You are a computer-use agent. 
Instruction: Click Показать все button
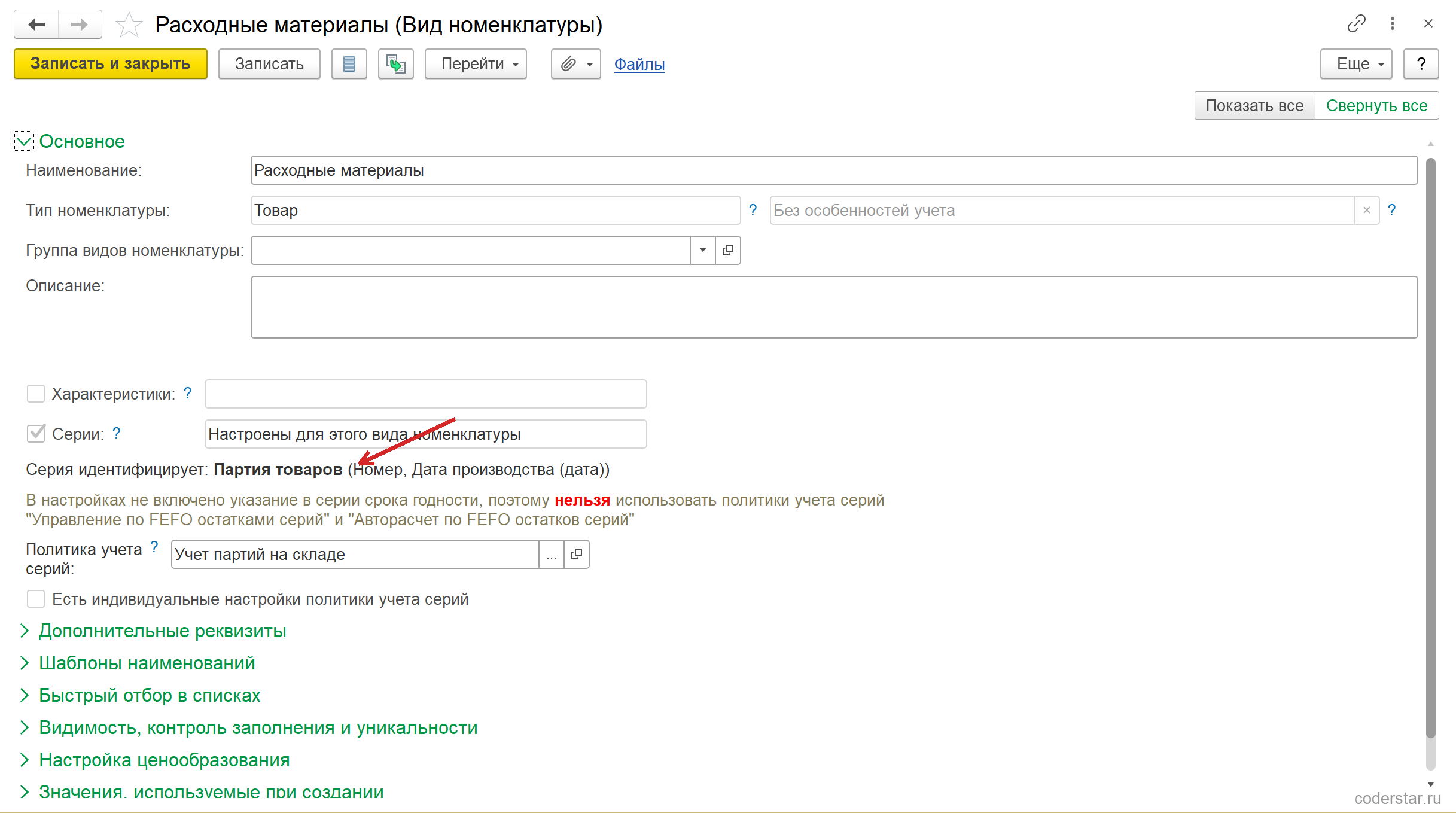(x=1254, y=106)
